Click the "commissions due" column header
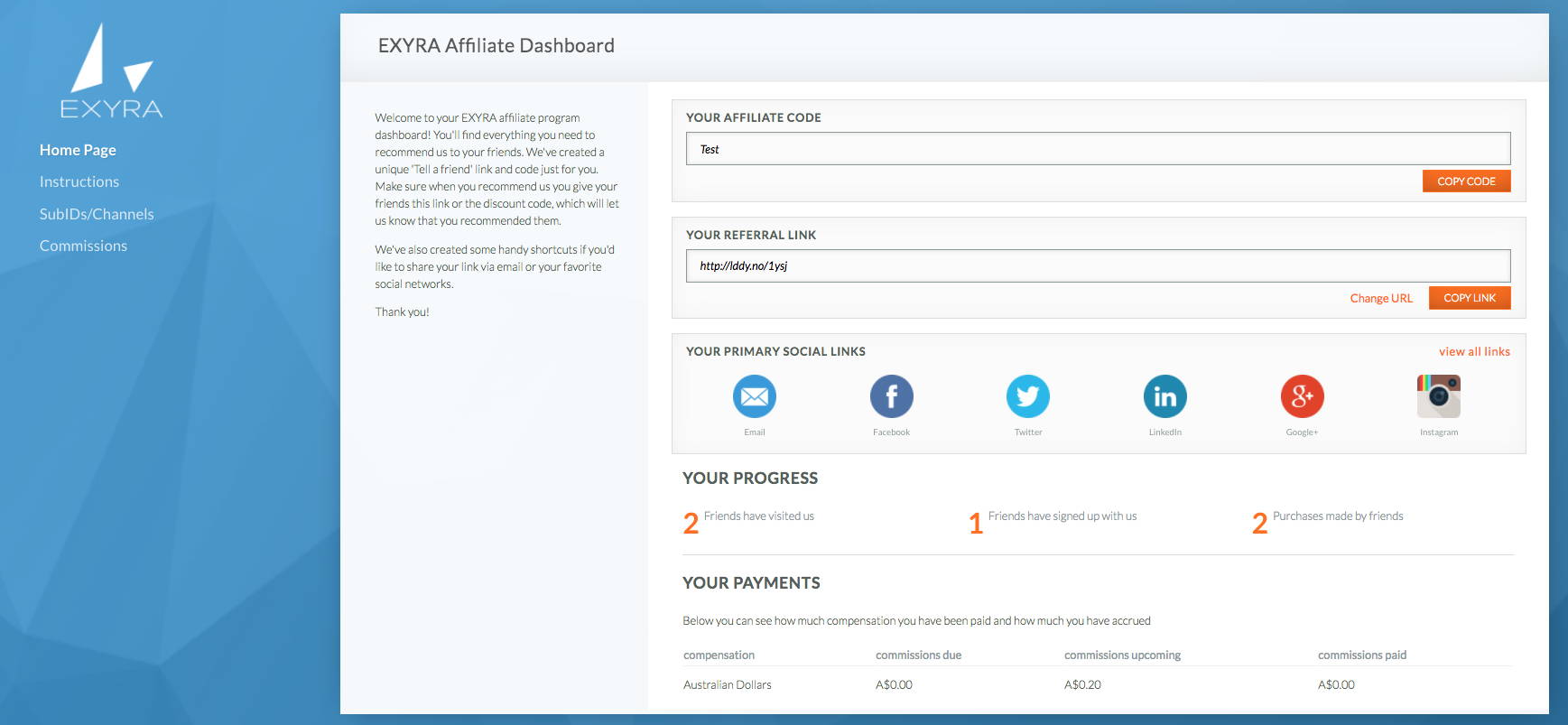 pos(918,655)
